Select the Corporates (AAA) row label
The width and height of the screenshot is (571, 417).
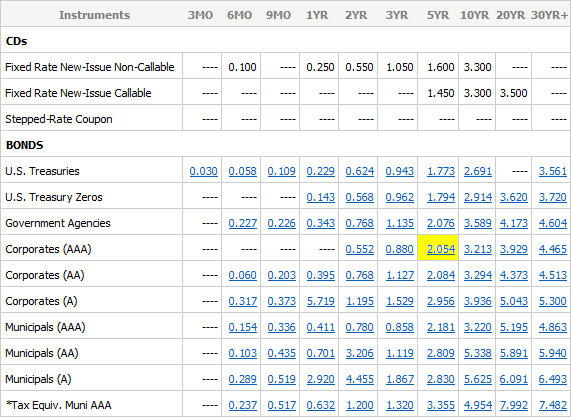[x=48, y=249]
